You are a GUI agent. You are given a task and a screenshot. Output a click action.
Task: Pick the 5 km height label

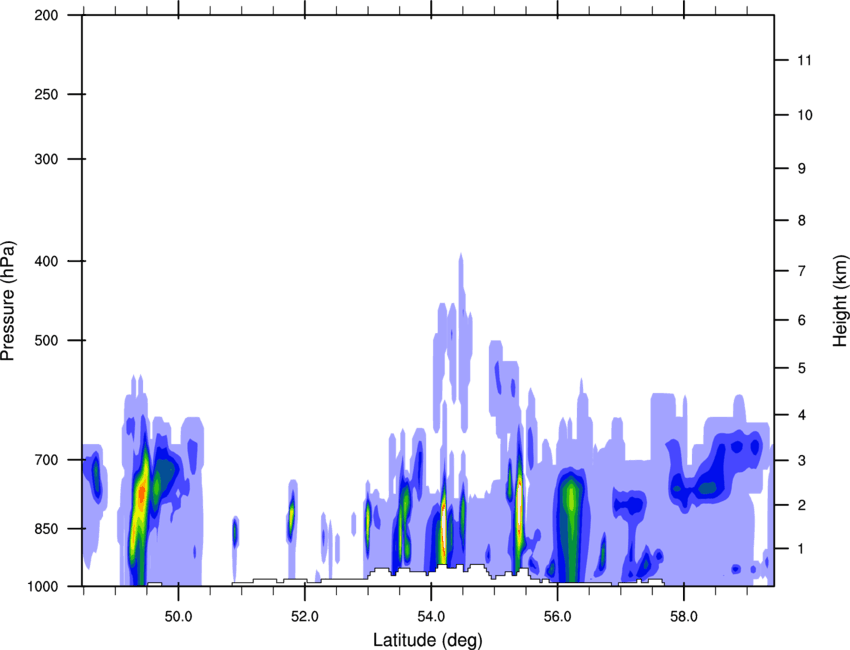tap(802, 368)
